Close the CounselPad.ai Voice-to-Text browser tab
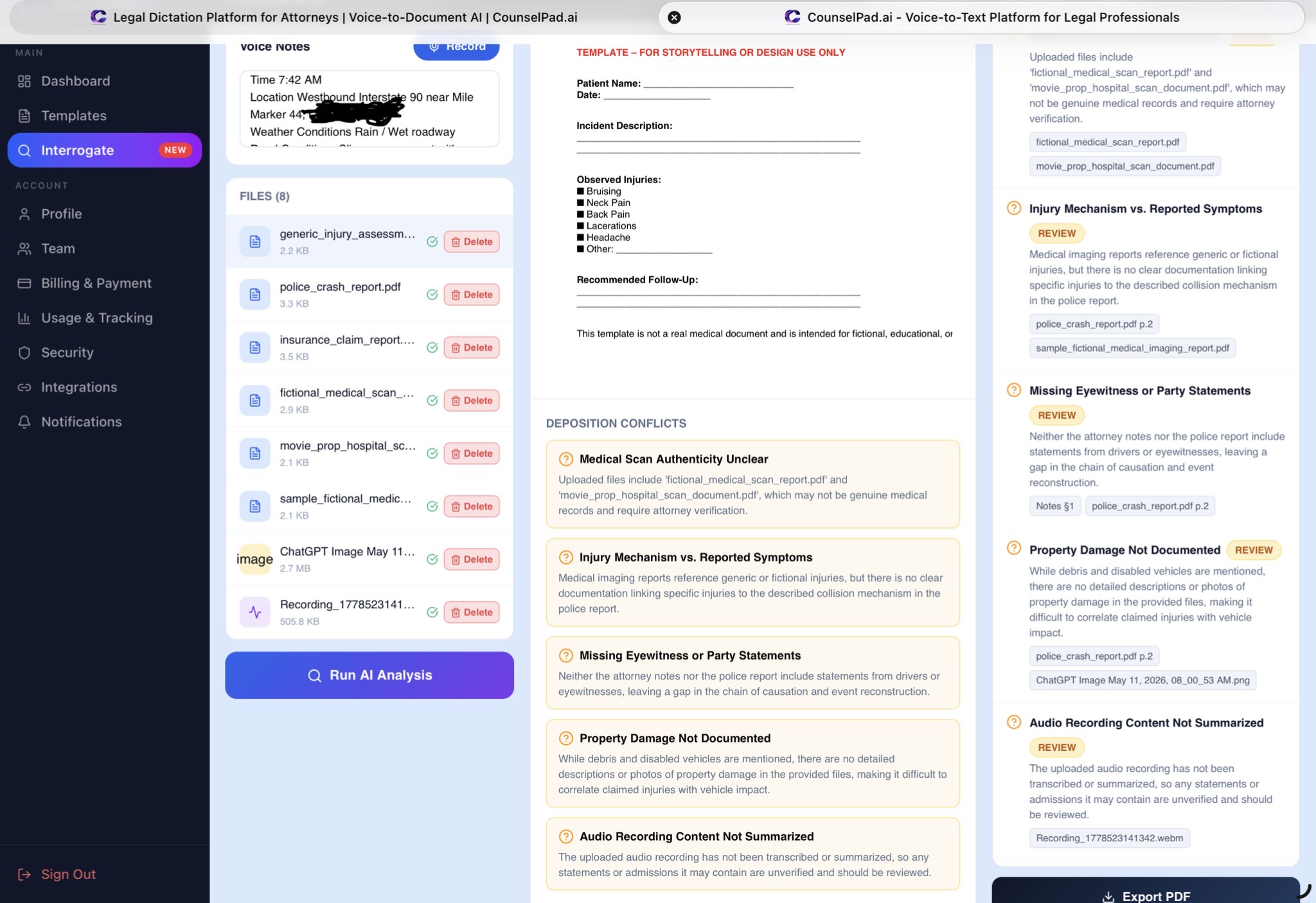Viewport: 1316px width, 903px height. pos(674,17)
